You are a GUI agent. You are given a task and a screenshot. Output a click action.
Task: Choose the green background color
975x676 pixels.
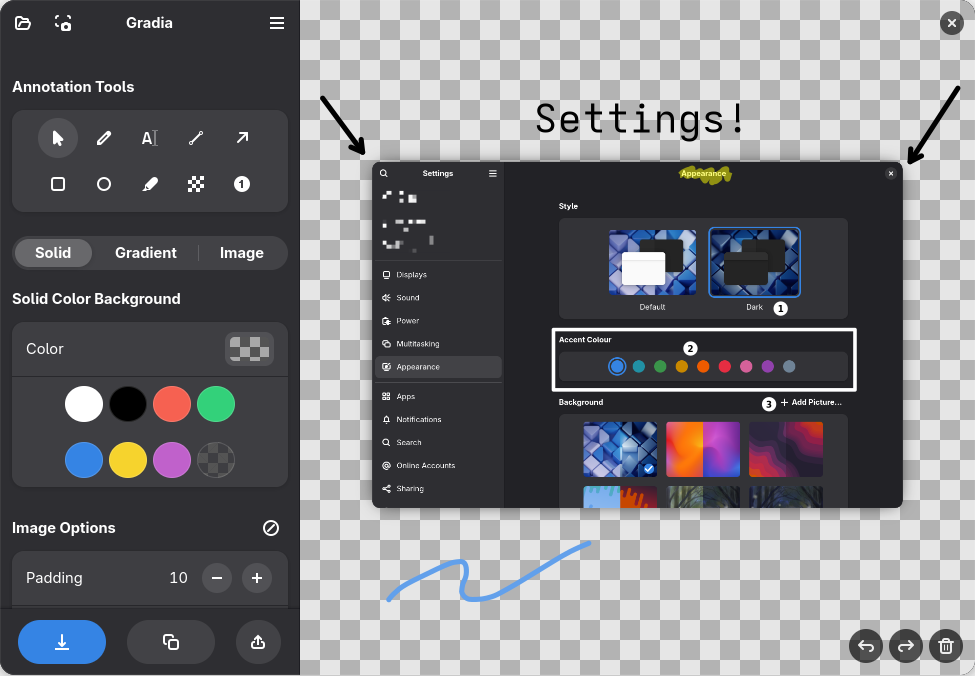[x=216, y=404]
